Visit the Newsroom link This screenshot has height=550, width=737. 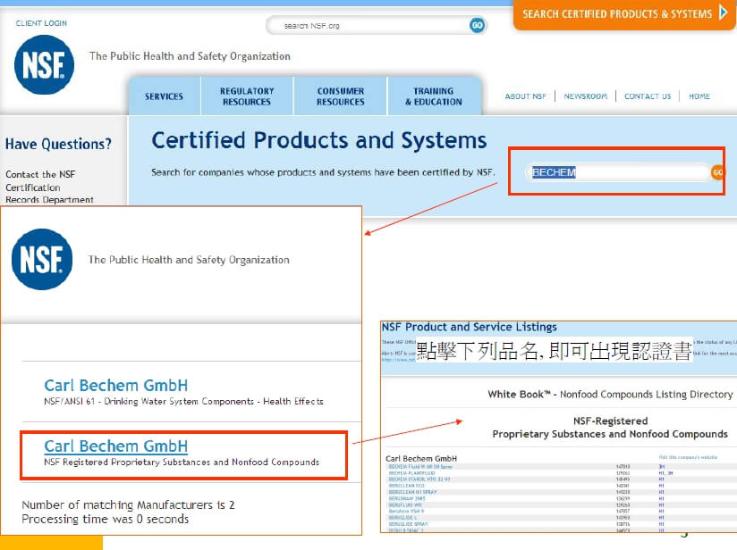tap(585, 97)
